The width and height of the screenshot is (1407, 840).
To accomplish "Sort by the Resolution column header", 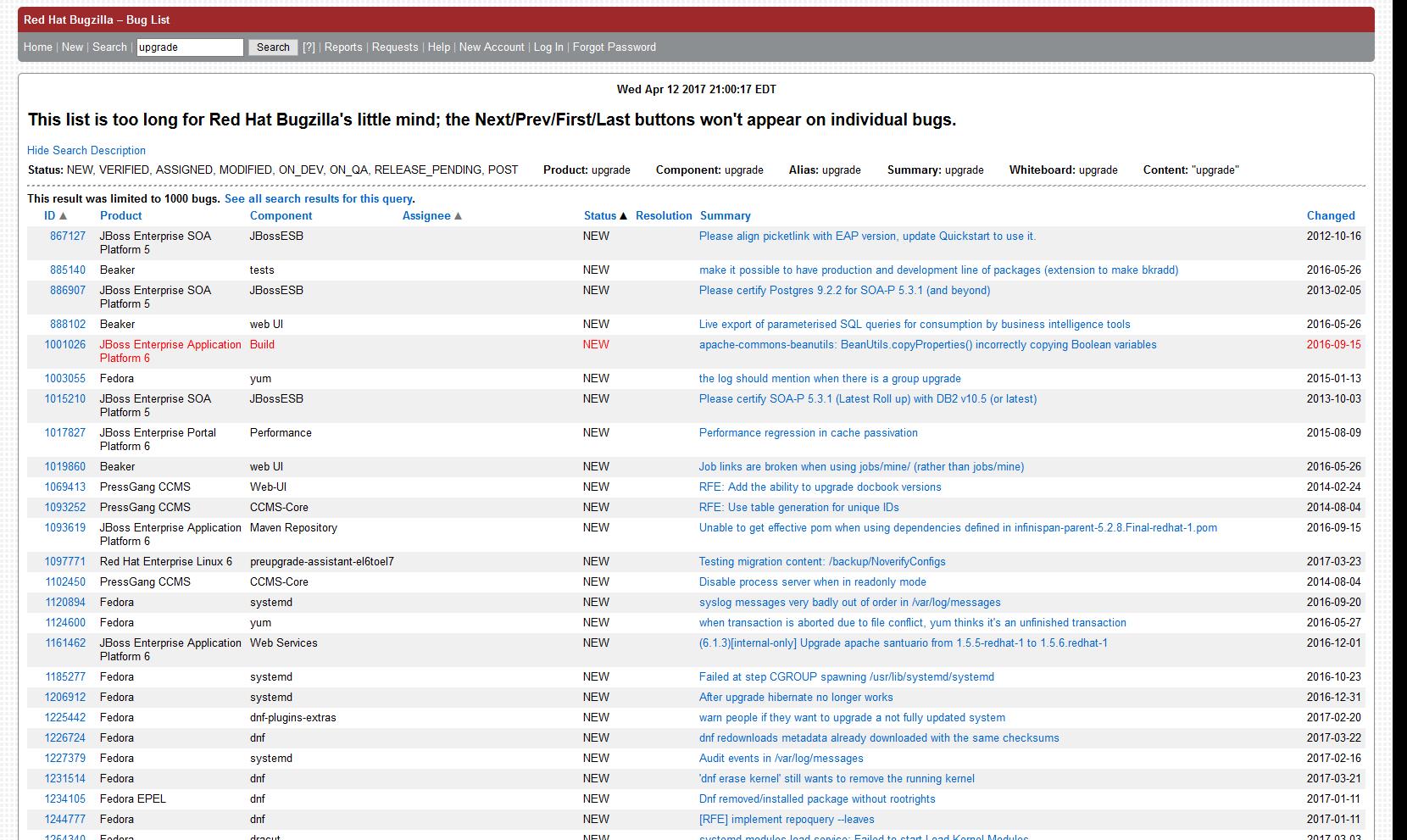I will pos(664,216).
